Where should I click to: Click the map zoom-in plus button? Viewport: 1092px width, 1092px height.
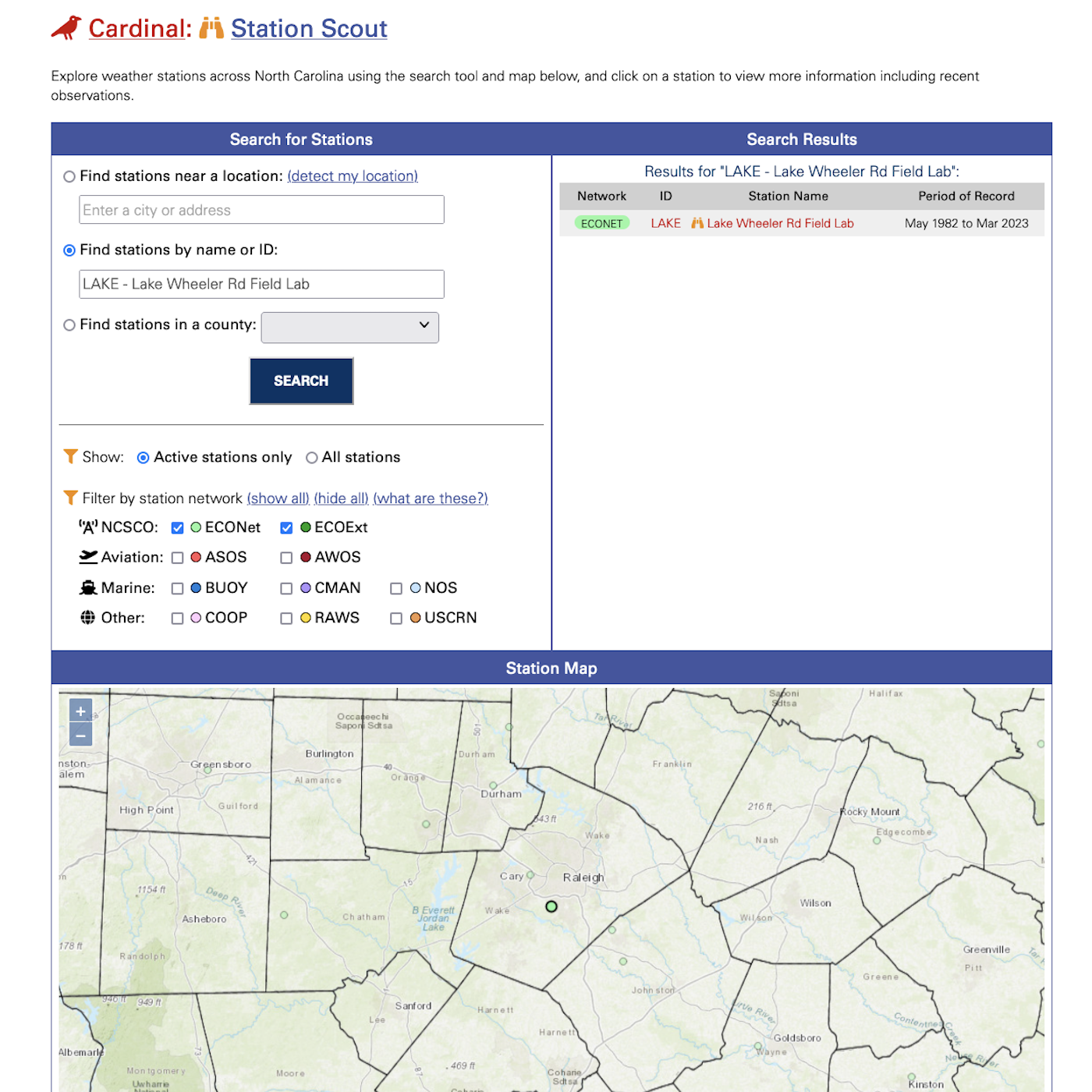click(x=80, y=711)
